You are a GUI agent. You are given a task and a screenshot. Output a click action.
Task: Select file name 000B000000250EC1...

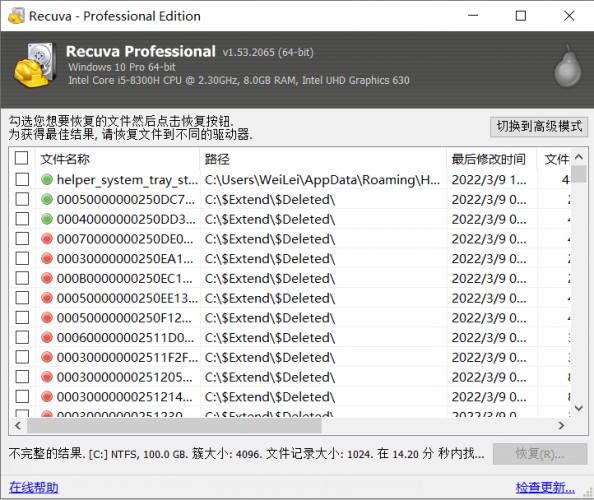tap(125, 278)
